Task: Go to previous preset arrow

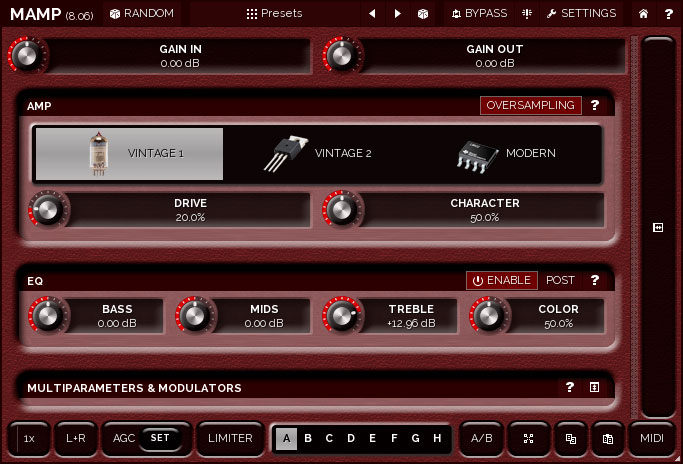Action: click(372, 14)
